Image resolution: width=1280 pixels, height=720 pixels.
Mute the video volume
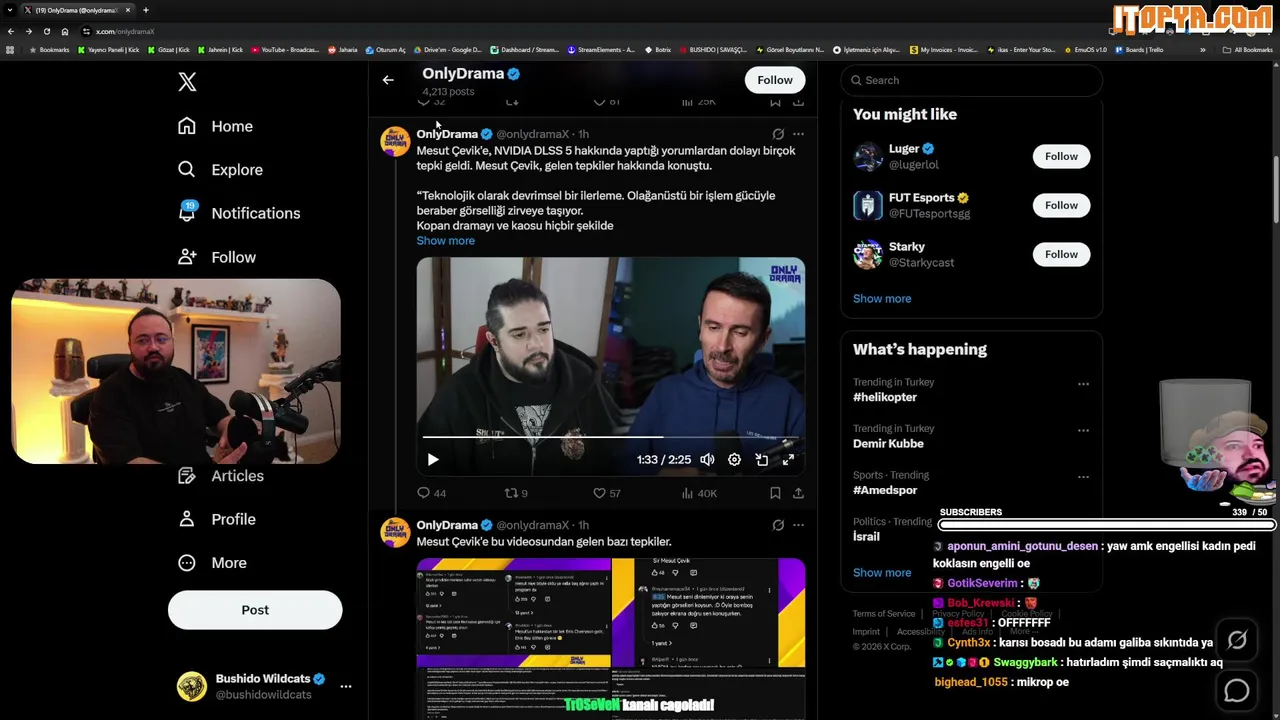707,460
